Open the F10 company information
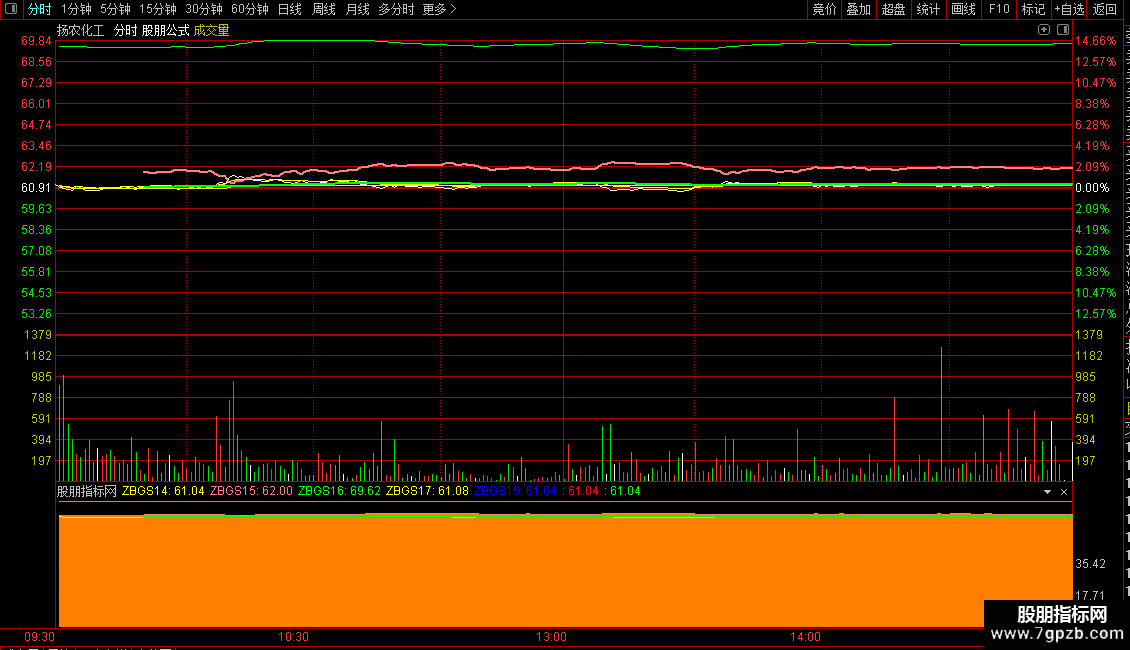The width and height of the screenshot is (1130, 650). coord(999,9)
